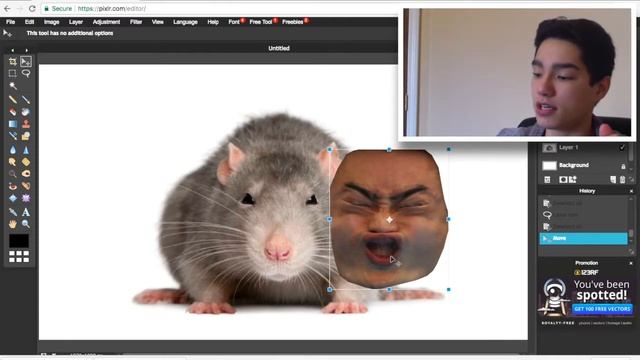The image size is (640, 360).
Task: Select the Bloat tool
Action: (13, 198)
